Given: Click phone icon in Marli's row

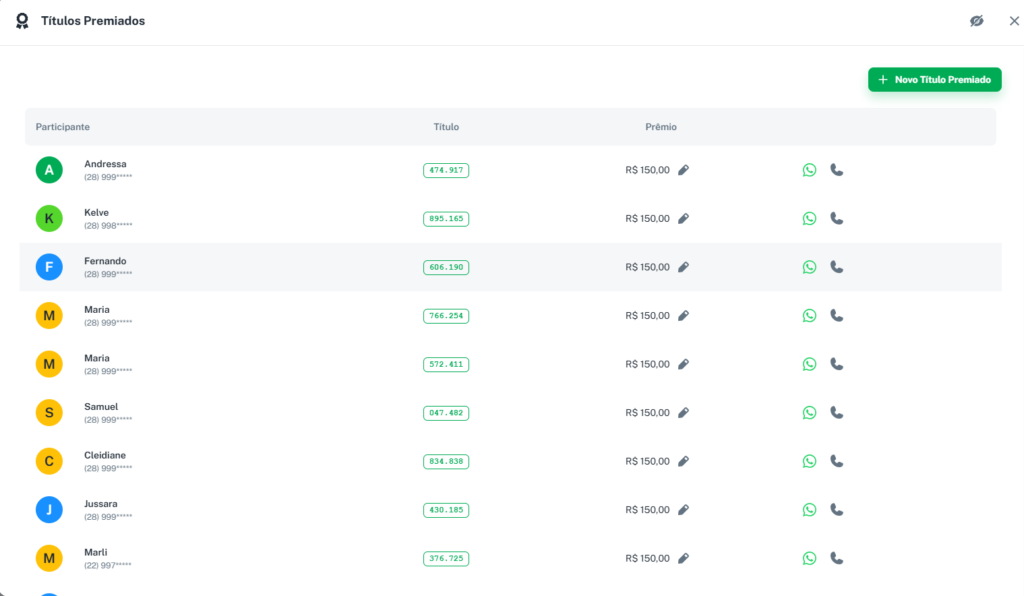Looking at the screenshot, I should tap(837, 558).
